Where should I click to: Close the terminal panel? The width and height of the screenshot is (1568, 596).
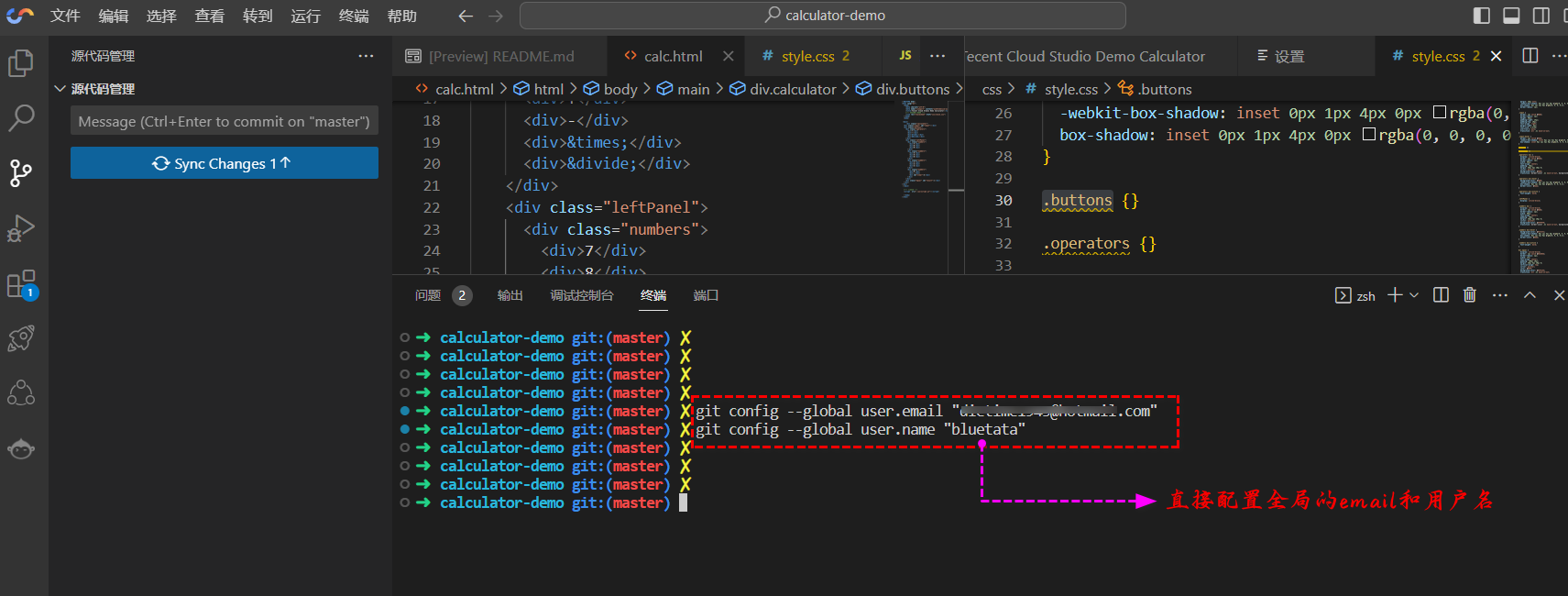(x=1559, y=295)
